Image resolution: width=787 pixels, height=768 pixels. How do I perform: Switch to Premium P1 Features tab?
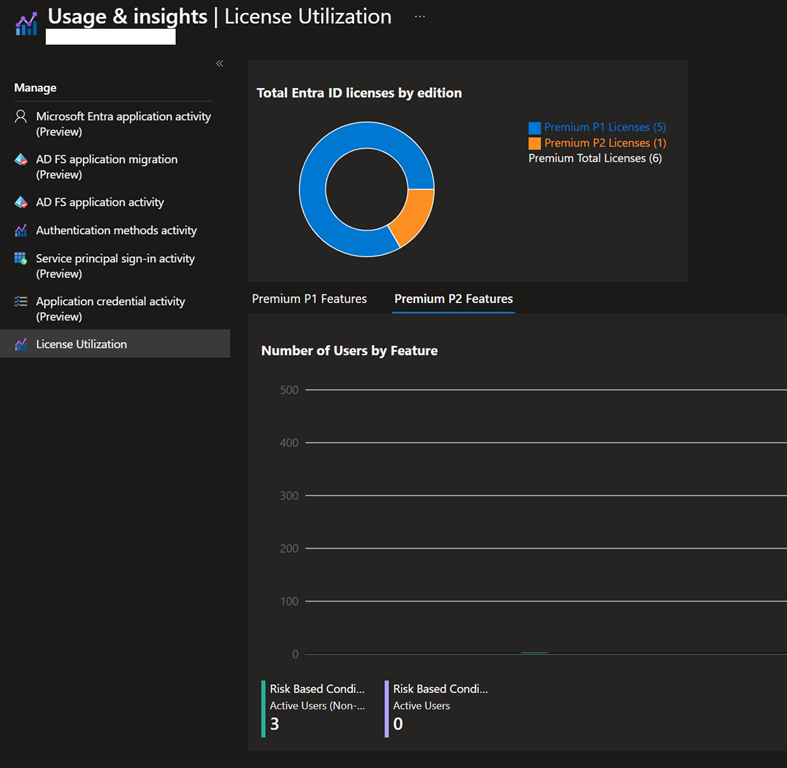click(309, 299)
